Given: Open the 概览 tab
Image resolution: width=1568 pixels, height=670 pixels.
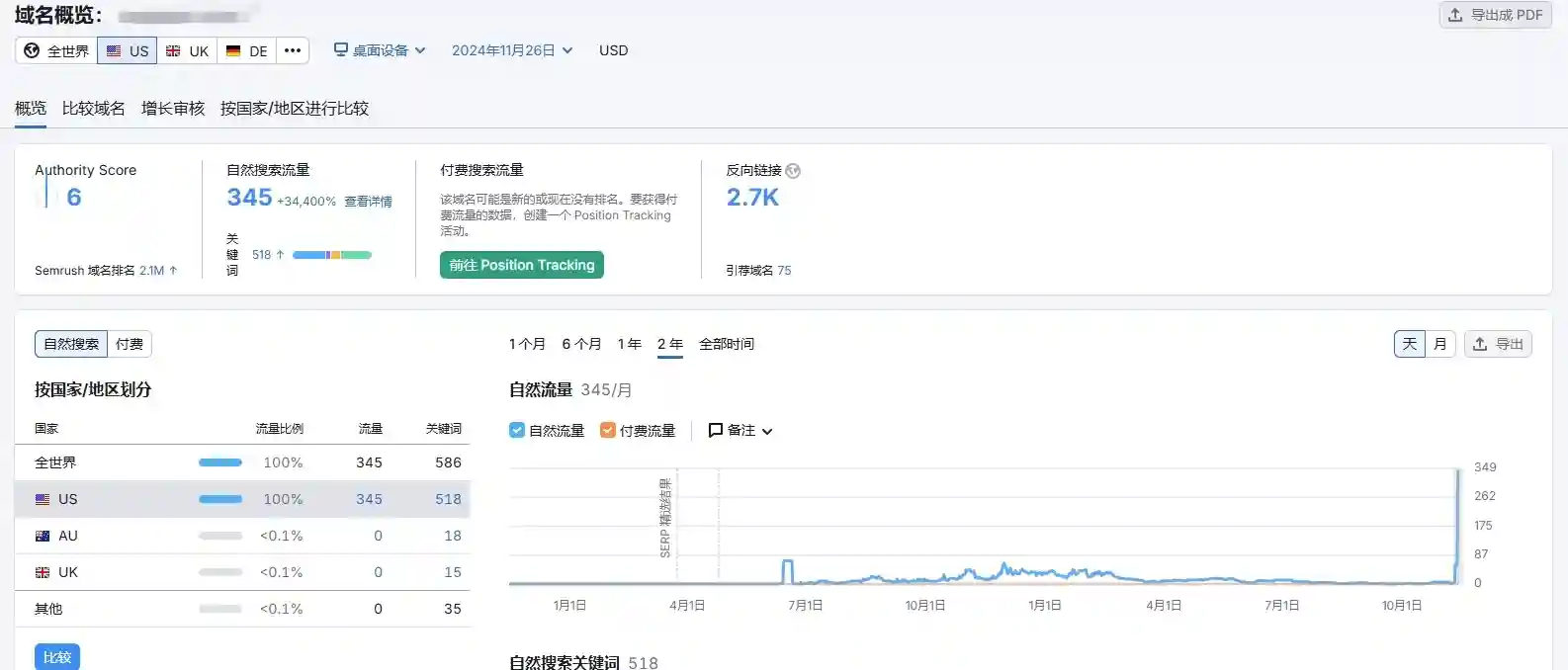Looking at the screenshot, I should point(31,108).
